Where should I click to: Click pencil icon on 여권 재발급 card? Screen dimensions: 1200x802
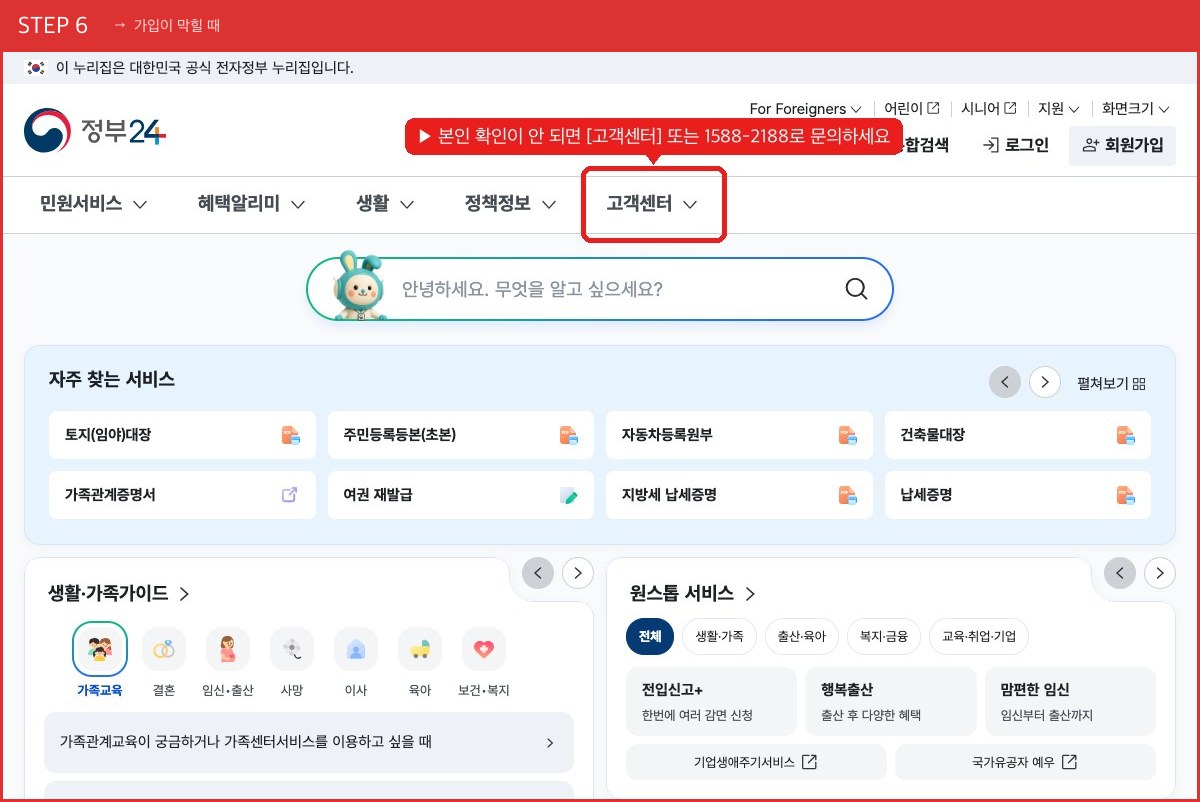coord(569,495)
